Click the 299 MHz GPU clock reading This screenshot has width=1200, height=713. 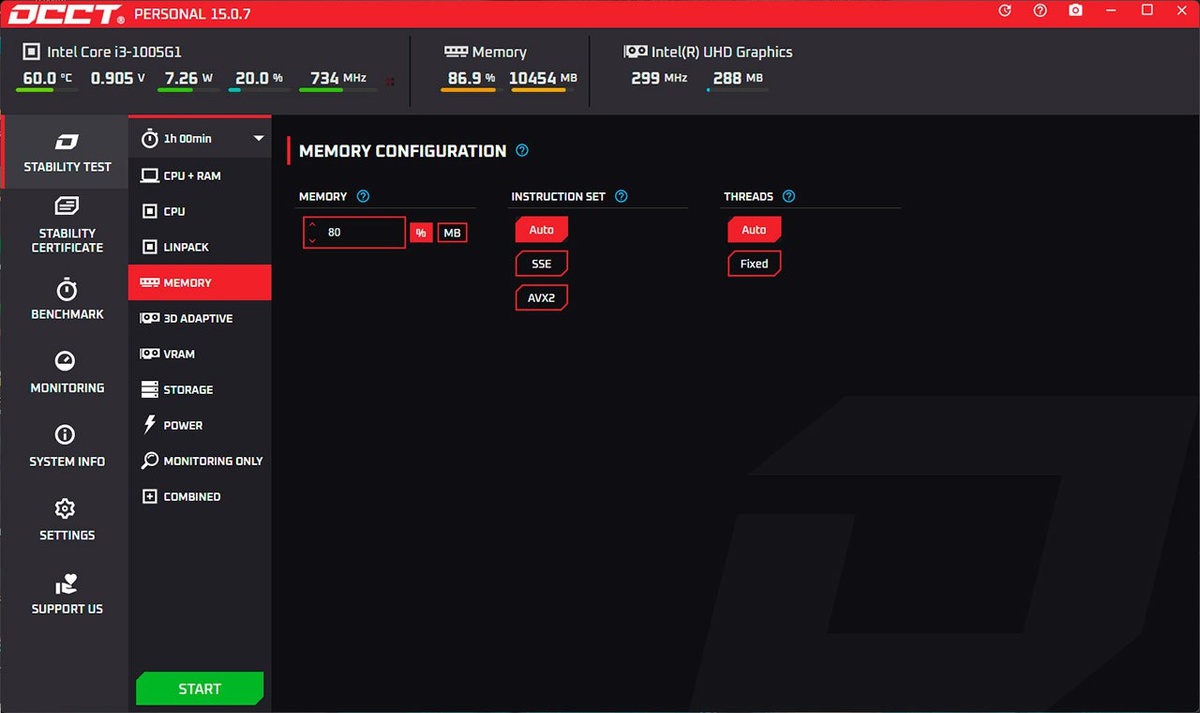(659, 78)
